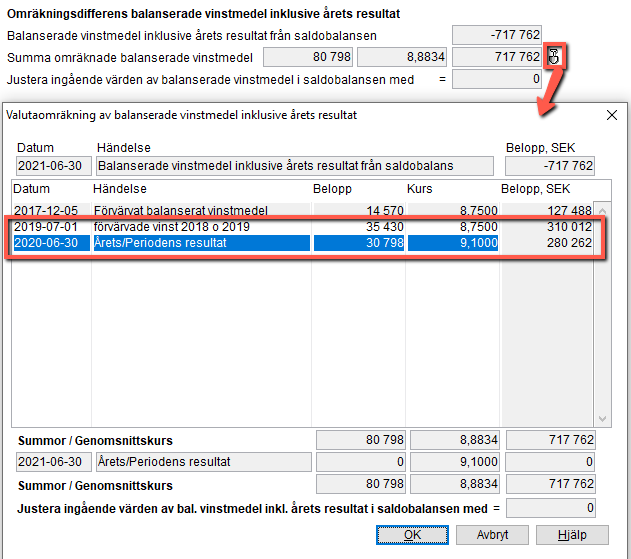Image resolution: width=631 pixels, height=559 pixels.
Task: Click highlighted 'Årets/Periodens resultat' list cell
Action: tap(201, 243)
